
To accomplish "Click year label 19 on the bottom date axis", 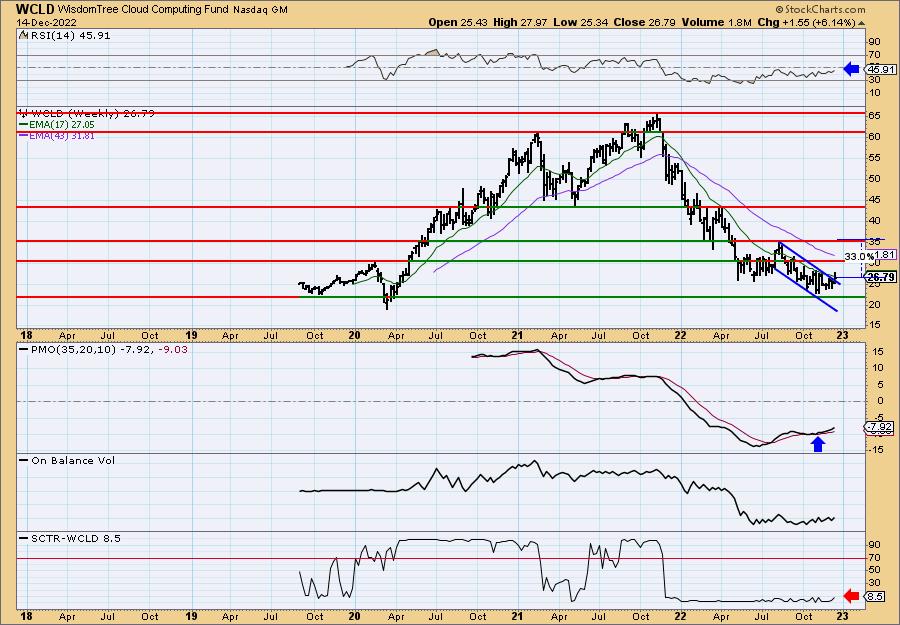I will [191, 616].
